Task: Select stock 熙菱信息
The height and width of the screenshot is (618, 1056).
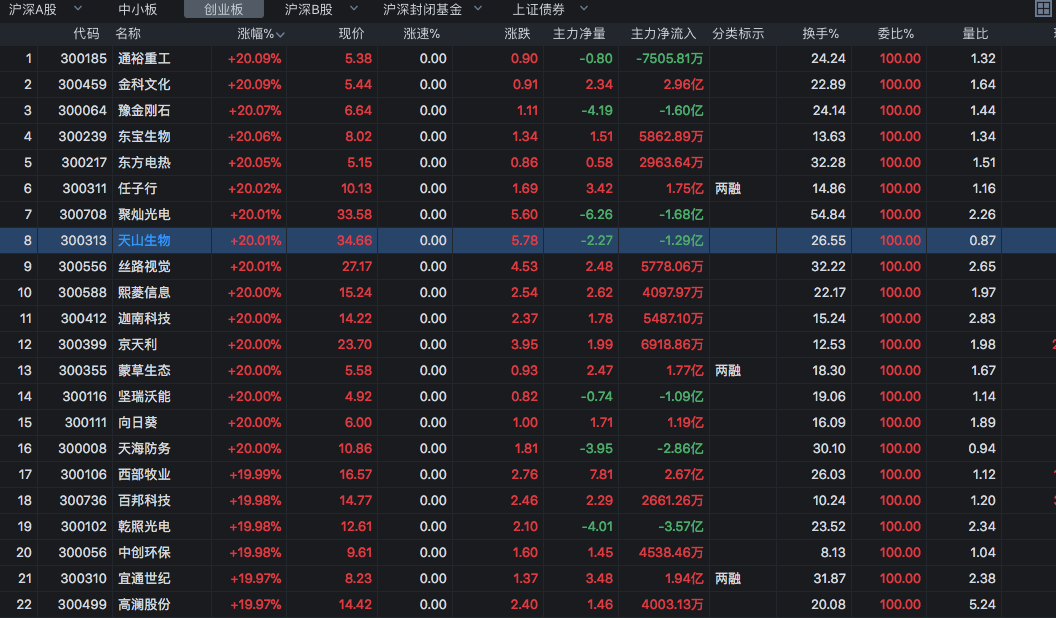Action: (x=144, y=293)
